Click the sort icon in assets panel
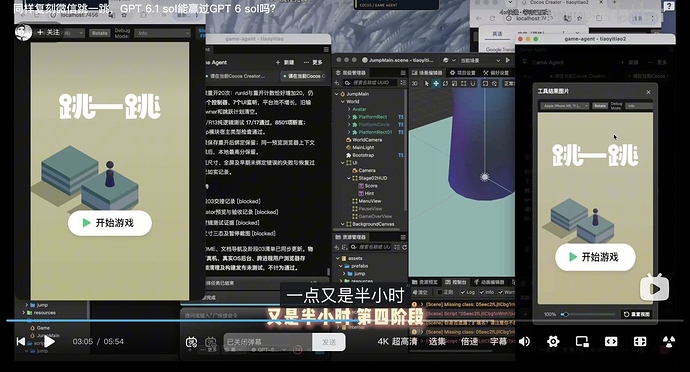Screen dimensions: 690x372 point(345,247)
